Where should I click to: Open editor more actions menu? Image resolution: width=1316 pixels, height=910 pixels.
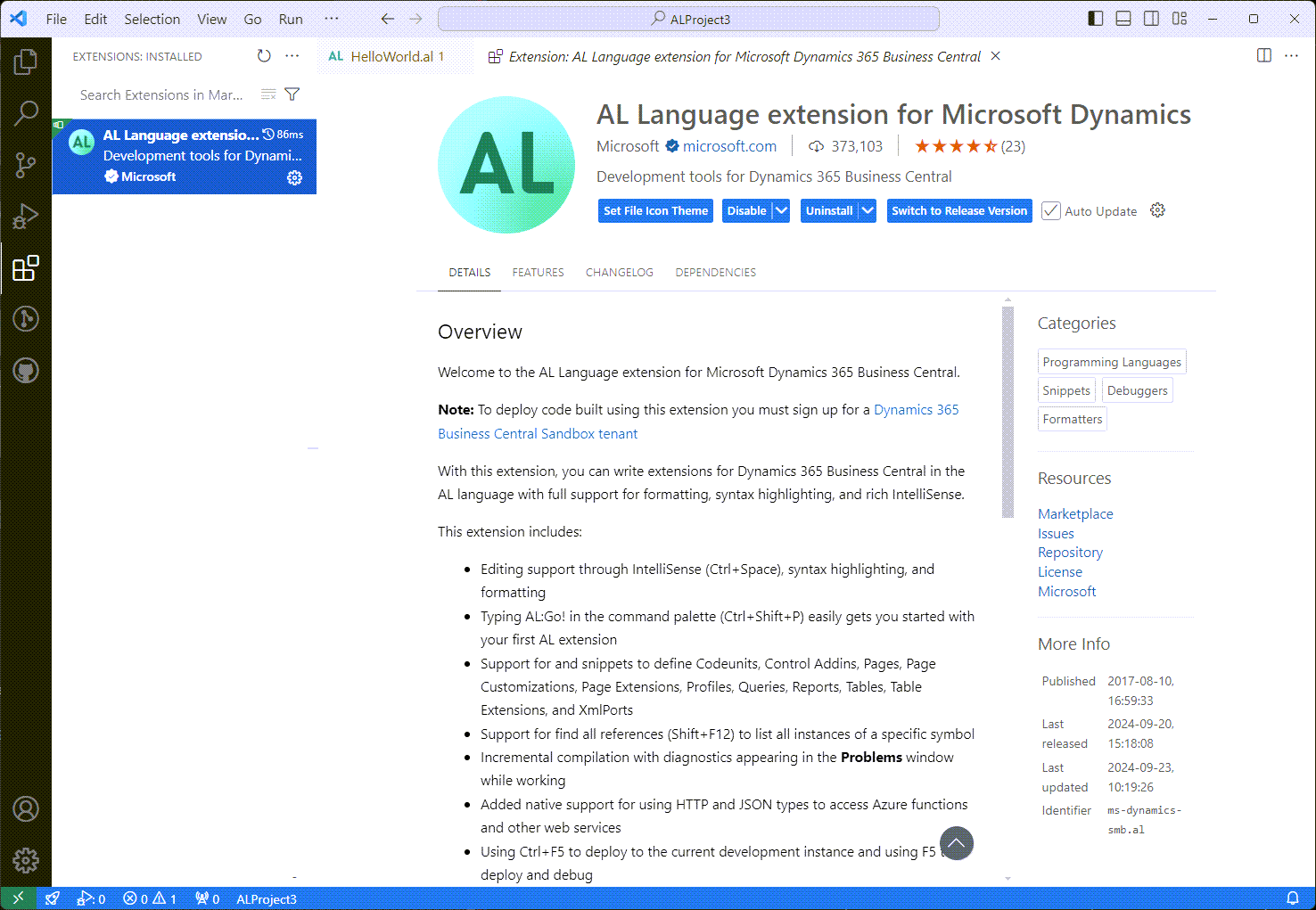[1291, 55]
